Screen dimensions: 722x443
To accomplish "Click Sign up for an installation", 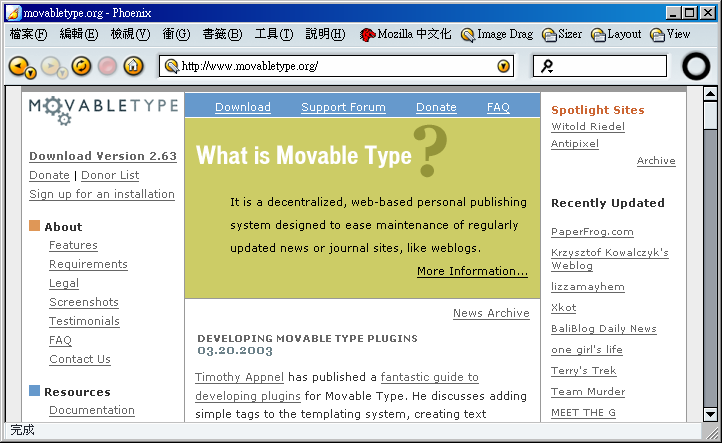I will click(x=102, y=194).
